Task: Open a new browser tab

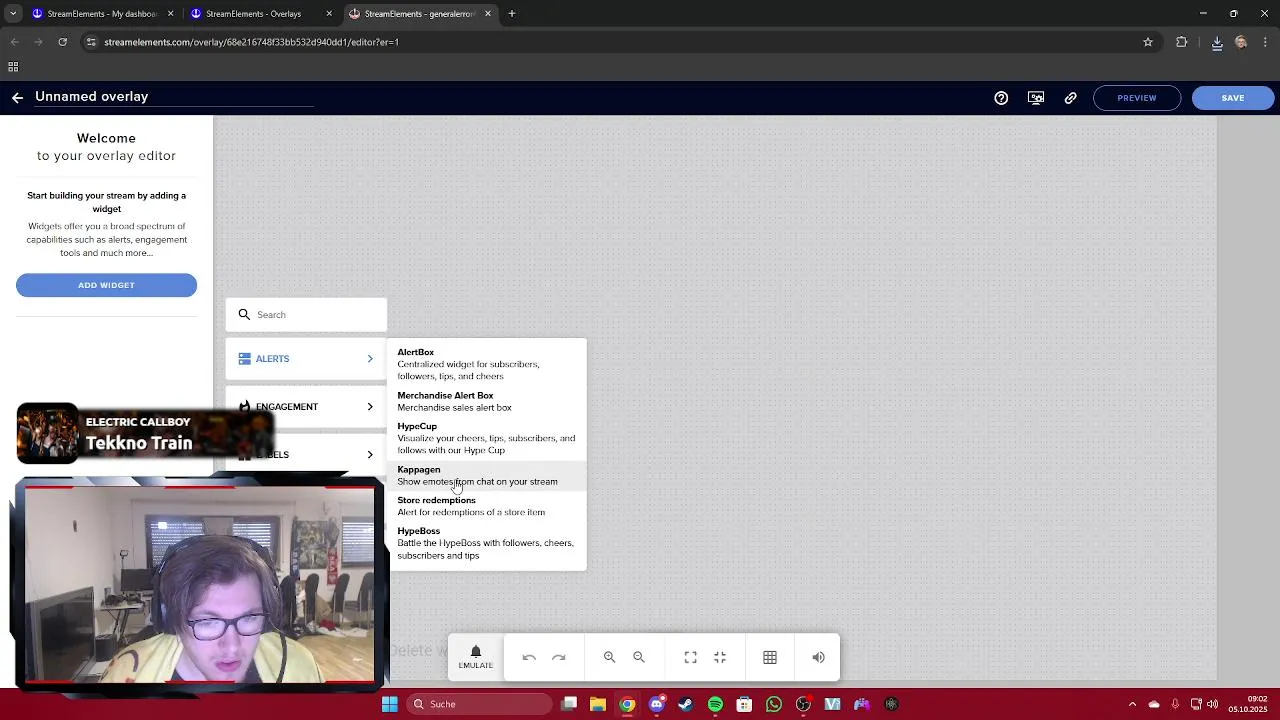Action: click(x=512, y=14)
